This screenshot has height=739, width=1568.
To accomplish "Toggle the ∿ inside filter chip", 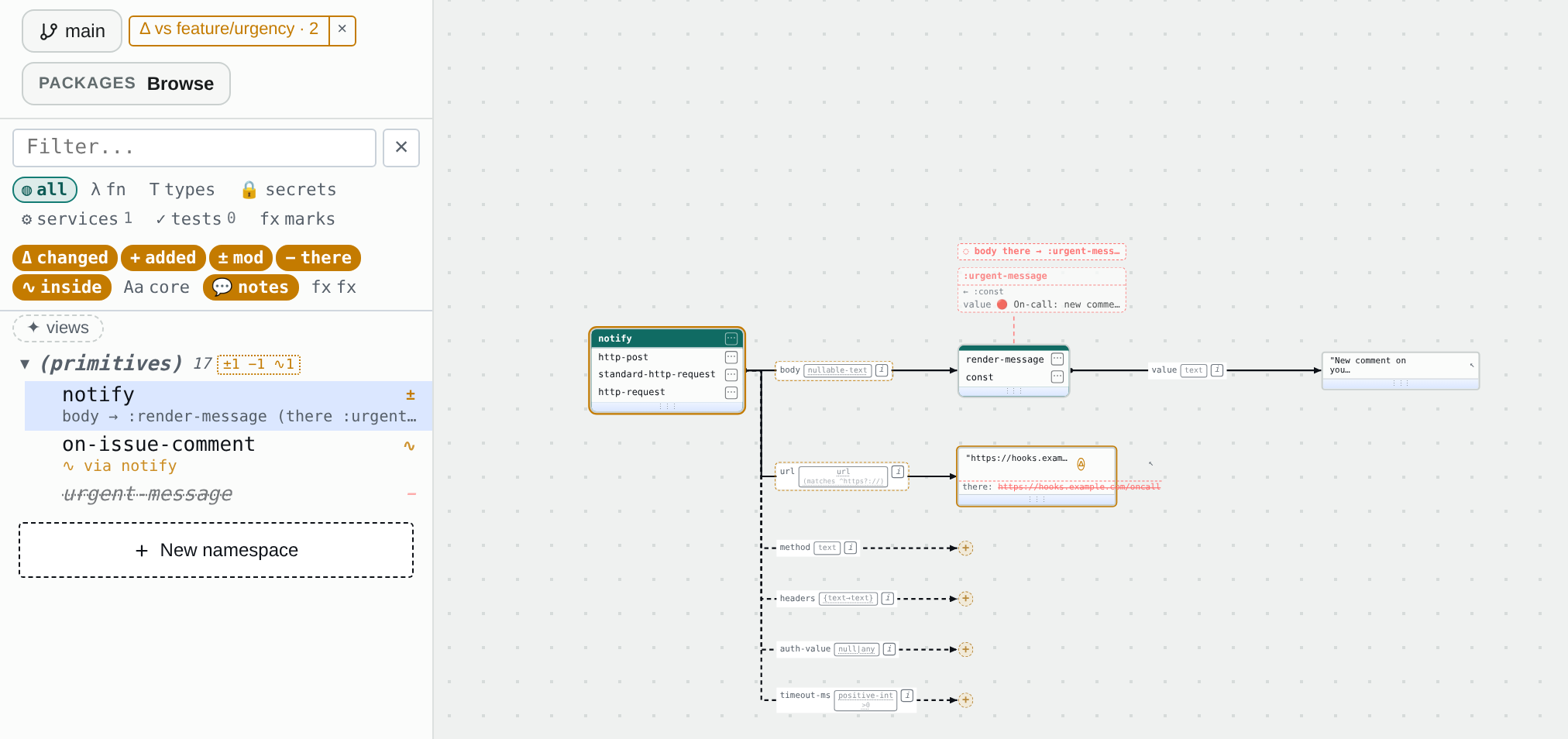I will pos(62,287).
